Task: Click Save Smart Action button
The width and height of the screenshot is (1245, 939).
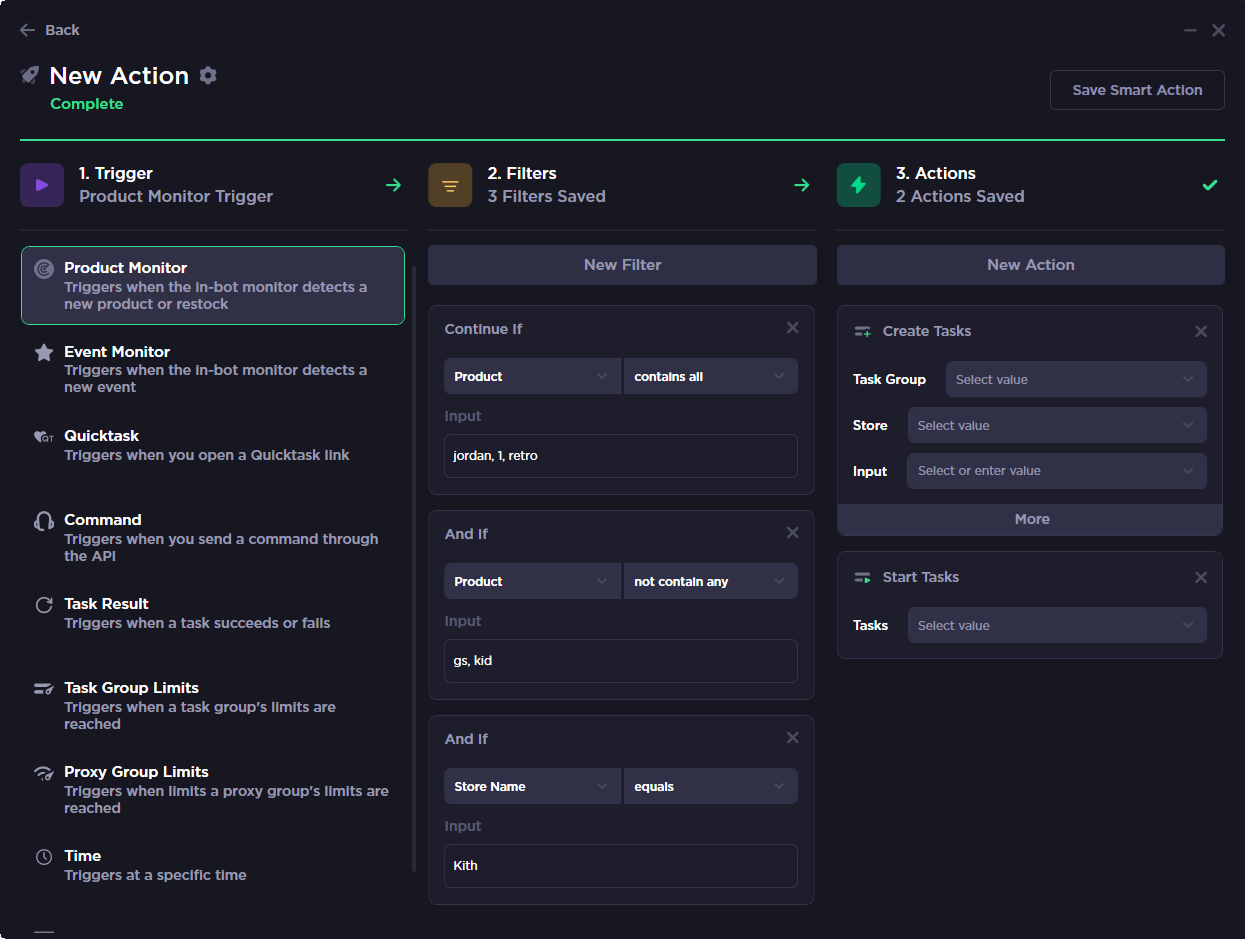Action: point(1137,90)
